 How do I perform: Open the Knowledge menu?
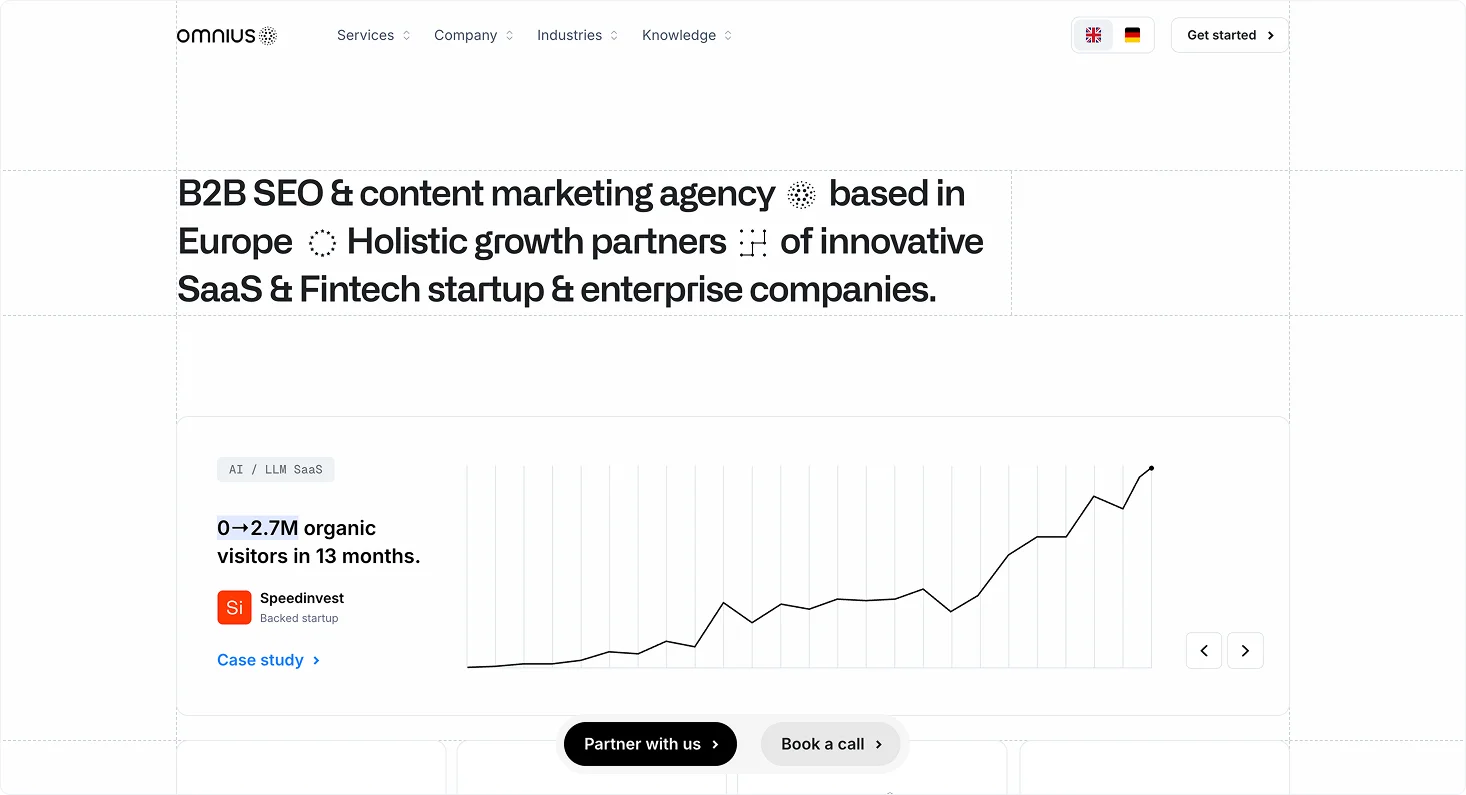tap(686, 35)
